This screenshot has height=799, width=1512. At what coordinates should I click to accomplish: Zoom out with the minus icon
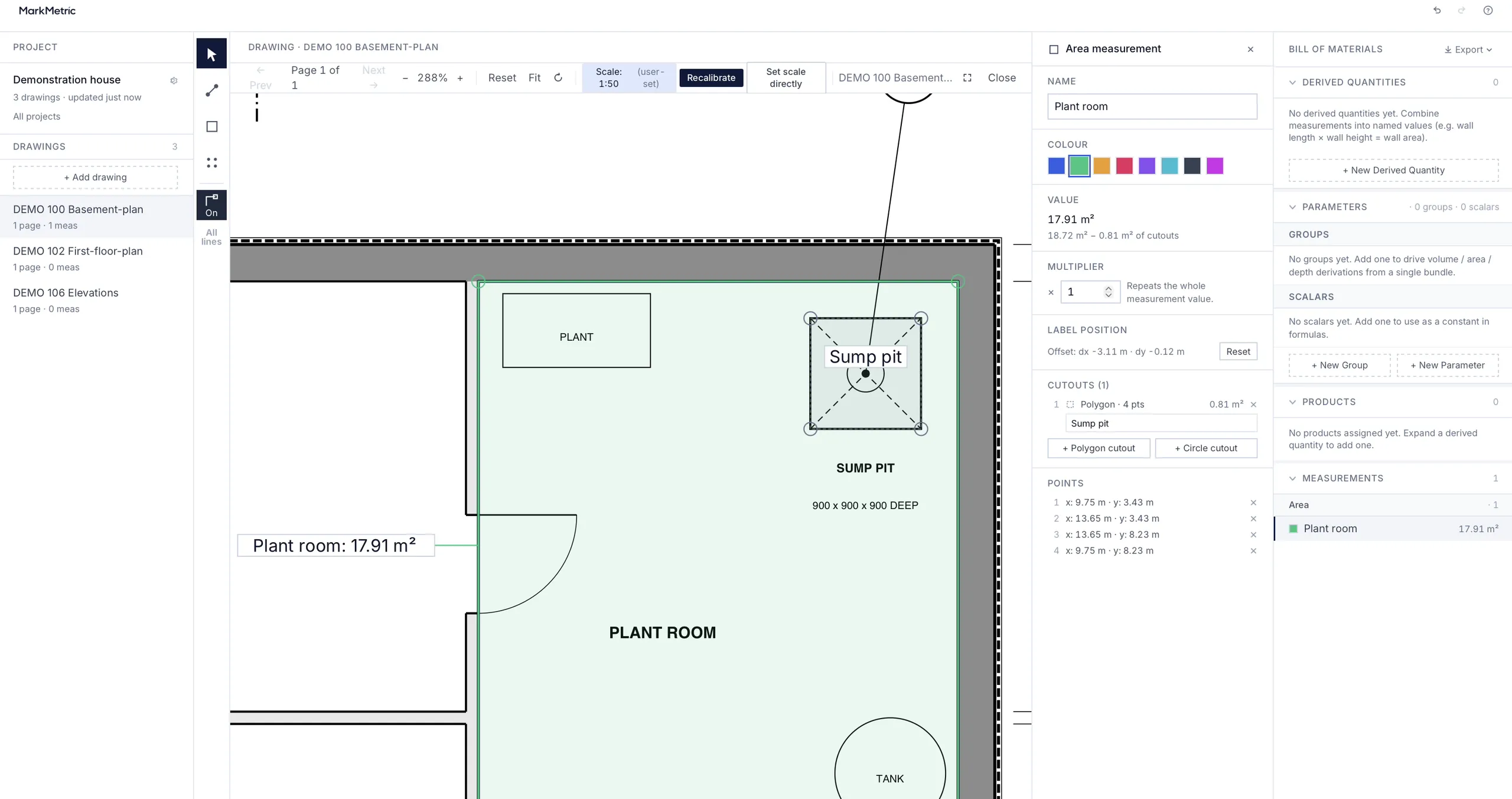[405, 78]
